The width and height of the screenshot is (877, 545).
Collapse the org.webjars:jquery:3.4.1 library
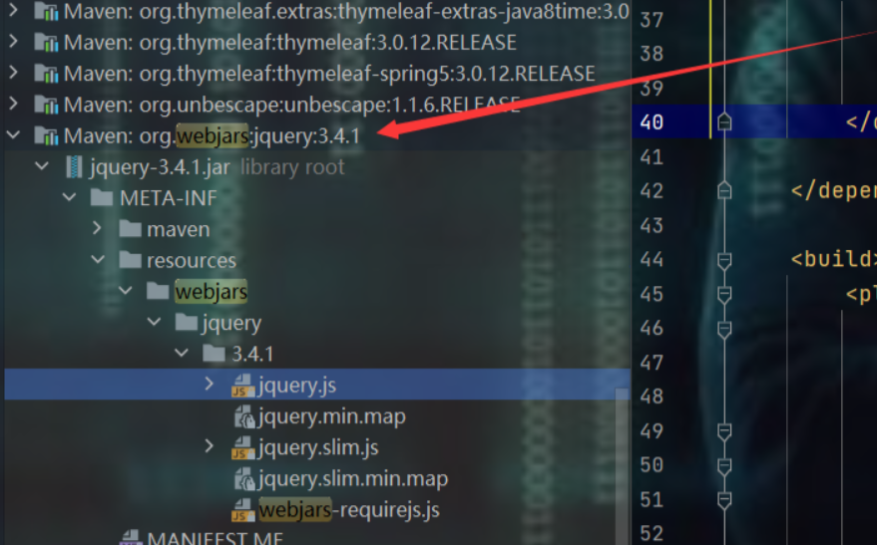[x=13, y=135]
